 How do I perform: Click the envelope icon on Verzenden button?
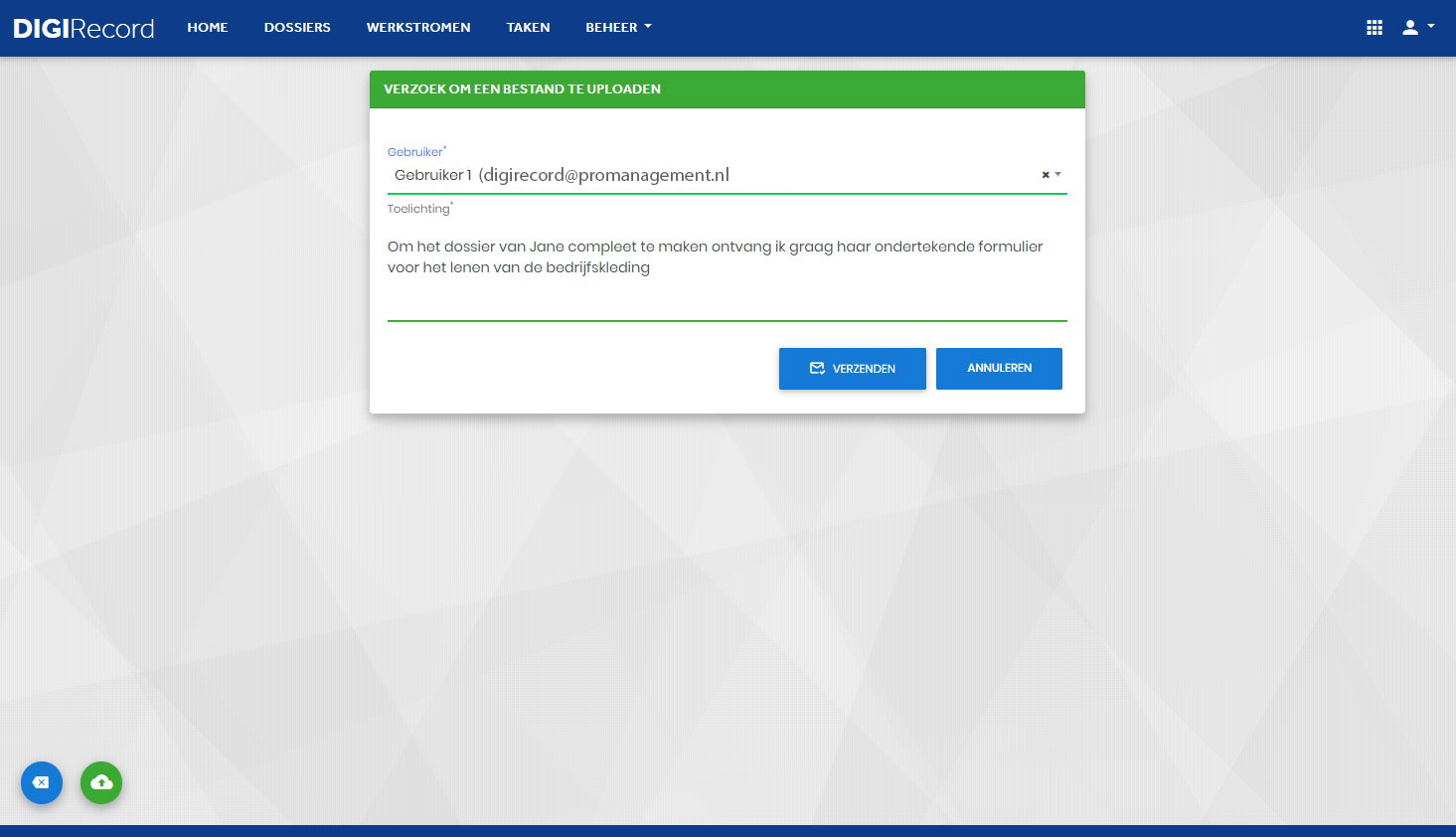pyautogui.click(x=817, y=368)
